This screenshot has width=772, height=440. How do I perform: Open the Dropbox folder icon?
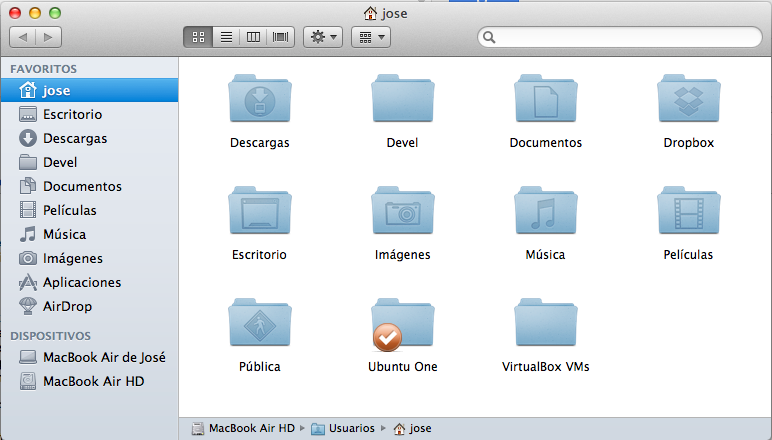tap(688, 100)
